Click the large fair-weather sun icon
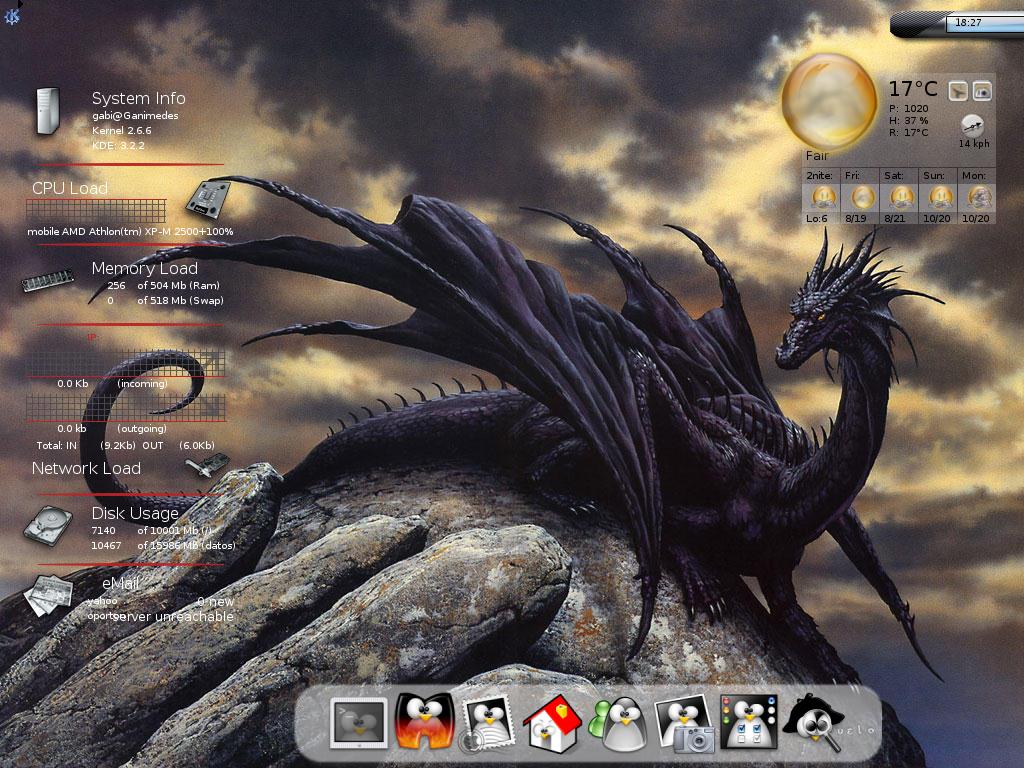This screenshot has width=1024, height=768. pos(829,101)
